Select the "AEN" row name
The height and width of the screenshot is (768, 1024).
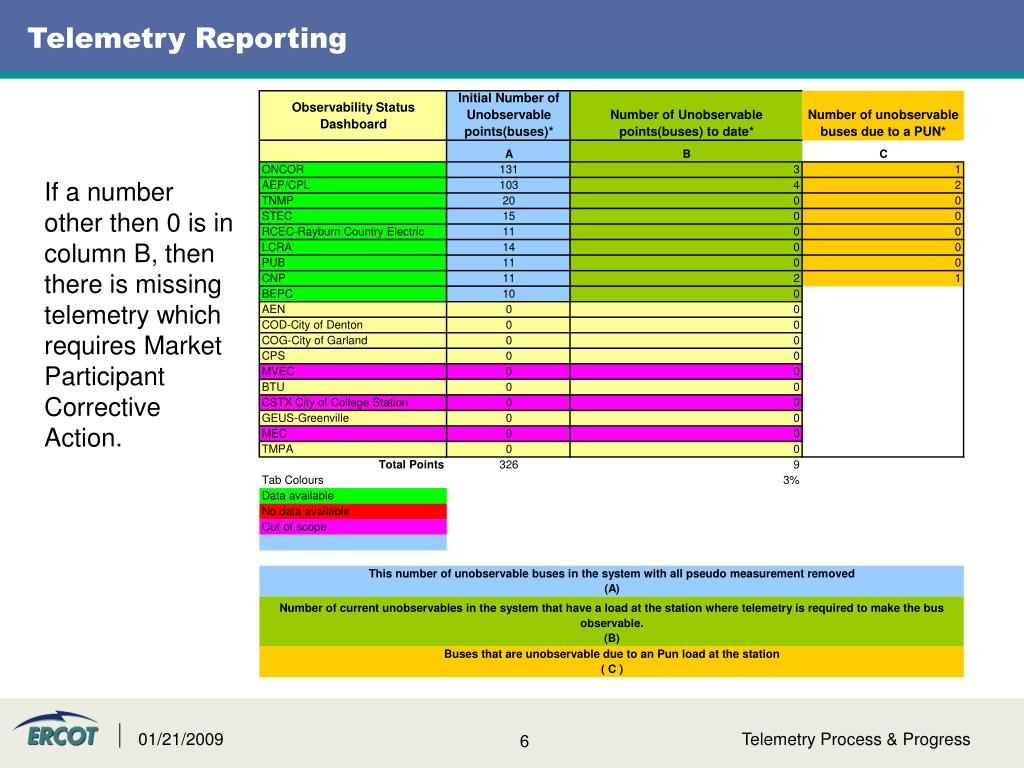353,310
